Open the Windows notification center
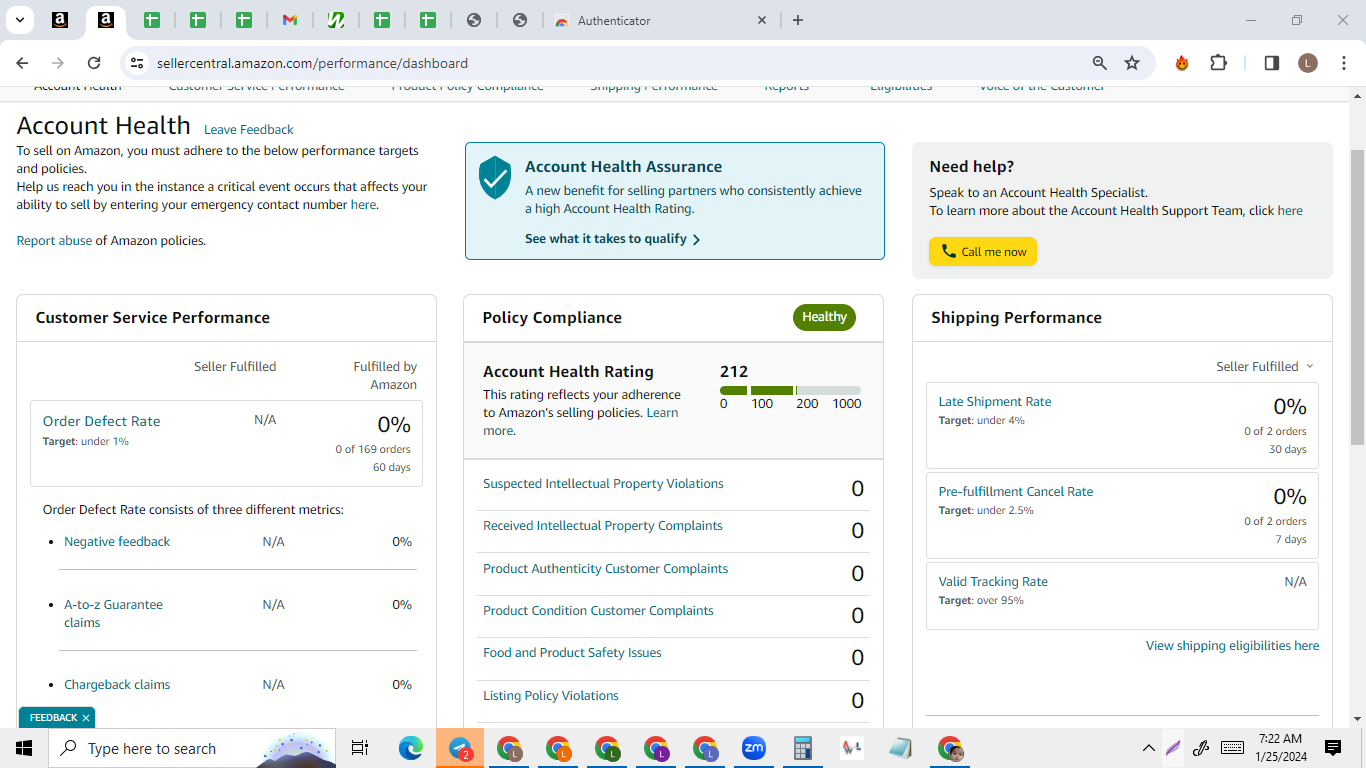The height and width of the screenshot is (768, 1366). coord(1333,748)
